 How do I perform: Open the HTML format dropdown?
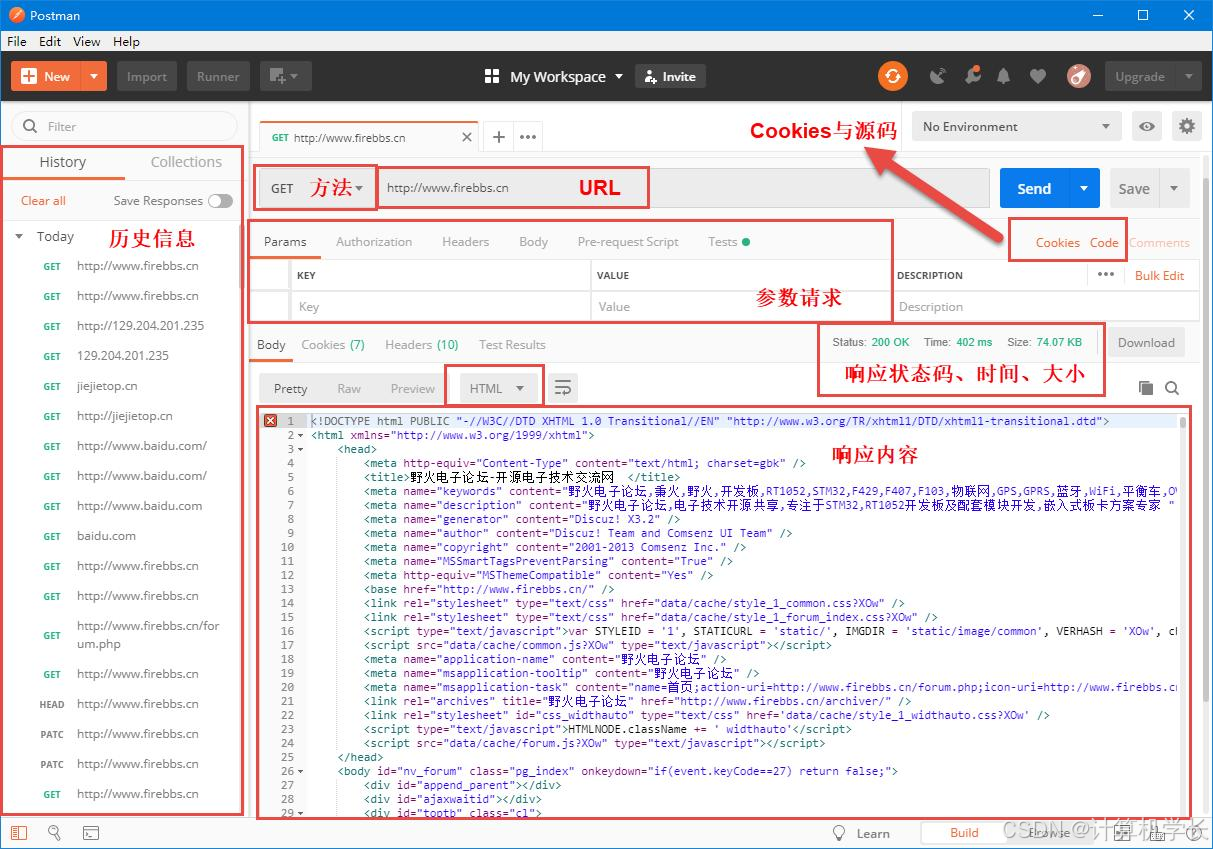pos(498,388)
